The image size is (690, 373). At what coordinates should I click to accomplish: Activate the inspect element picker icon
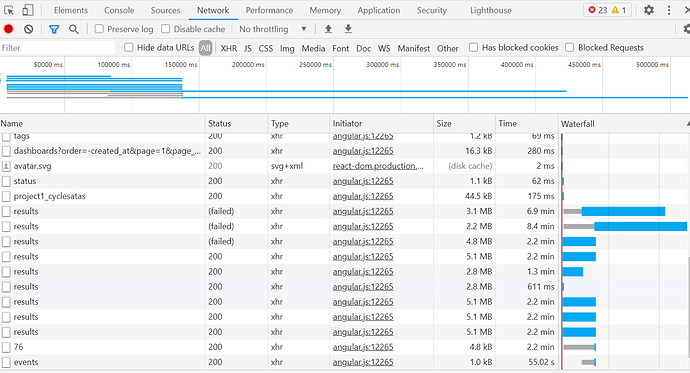pos(8,10)
